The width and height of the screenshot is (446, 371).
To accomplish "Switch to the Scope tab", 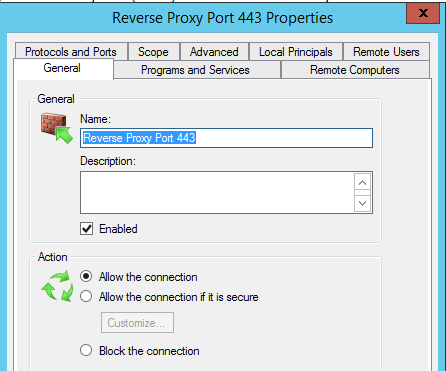I will tap(153, 52).
